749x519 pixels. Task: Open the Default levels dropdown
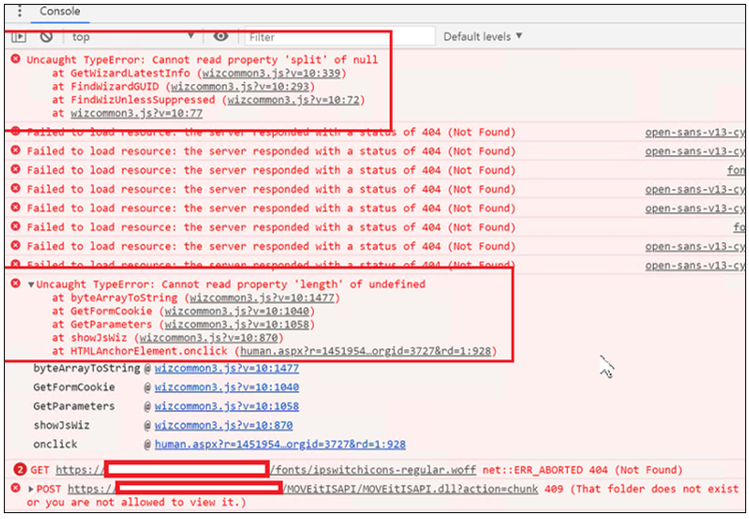pyautogui.click(x=483, y=37)
